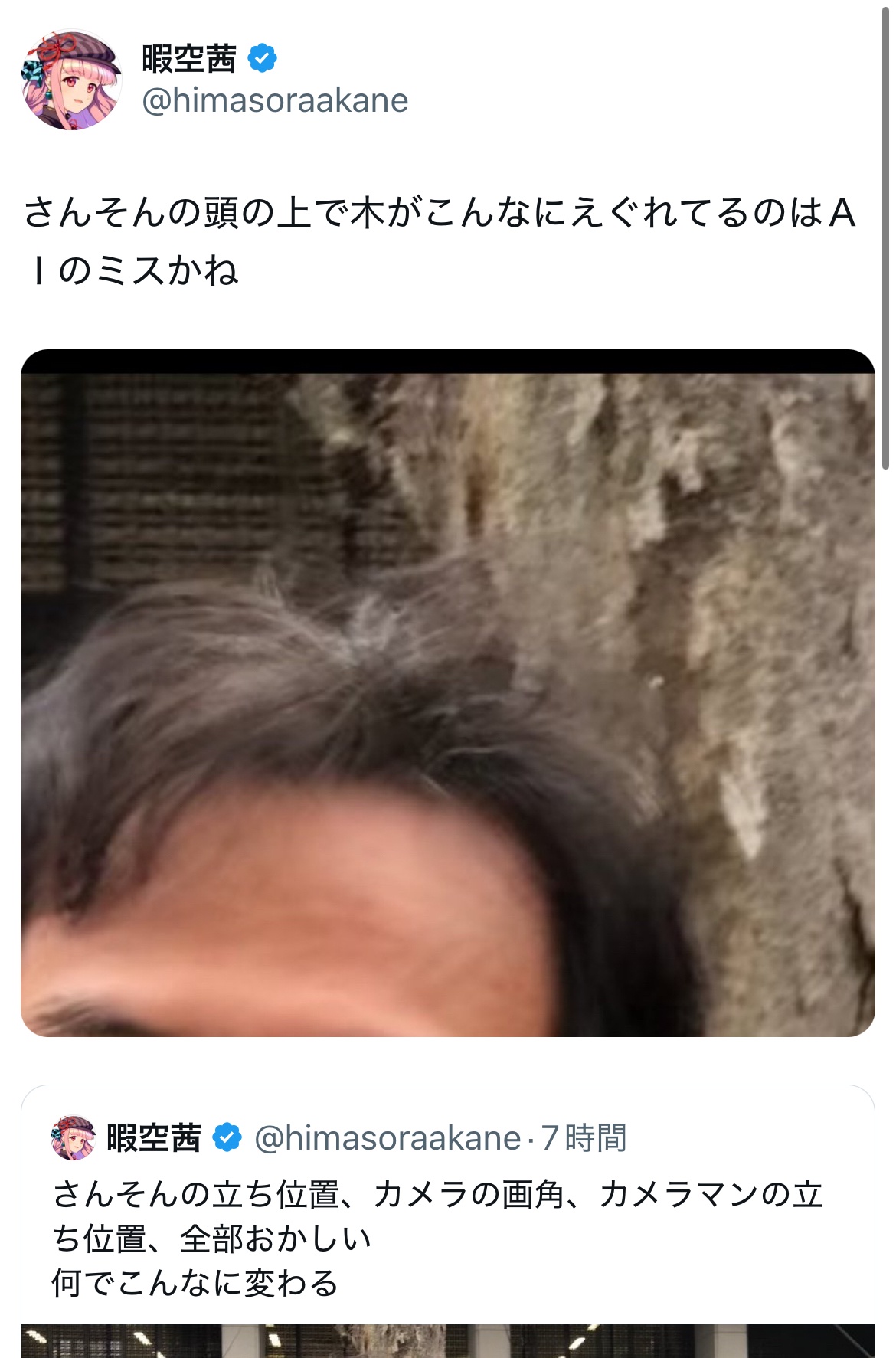
Task: Open the attached photo of hair and tree
Action: pos(448,693)
